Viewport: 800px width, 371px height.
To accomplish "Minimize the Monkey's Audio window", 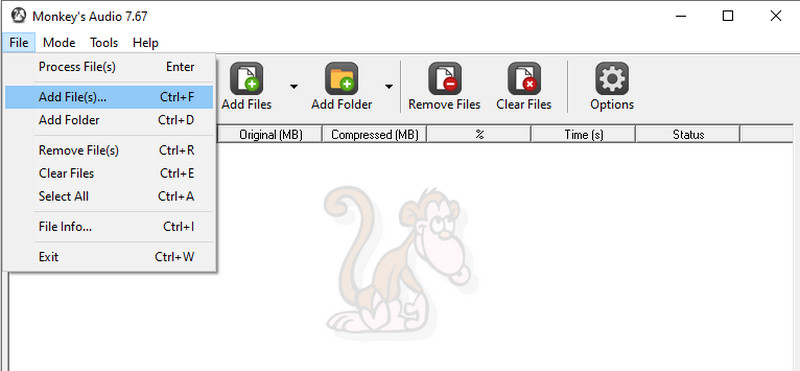I will tap(681, 16).
